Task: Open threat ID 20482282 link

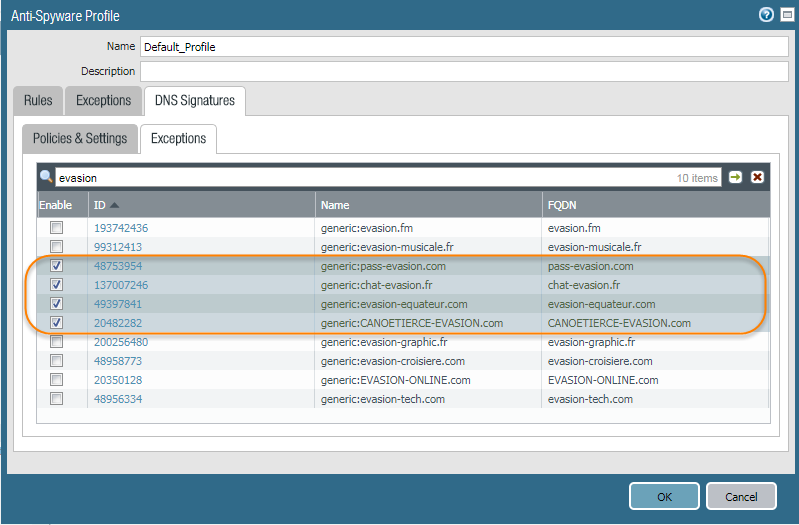Action: click(118, 323)
